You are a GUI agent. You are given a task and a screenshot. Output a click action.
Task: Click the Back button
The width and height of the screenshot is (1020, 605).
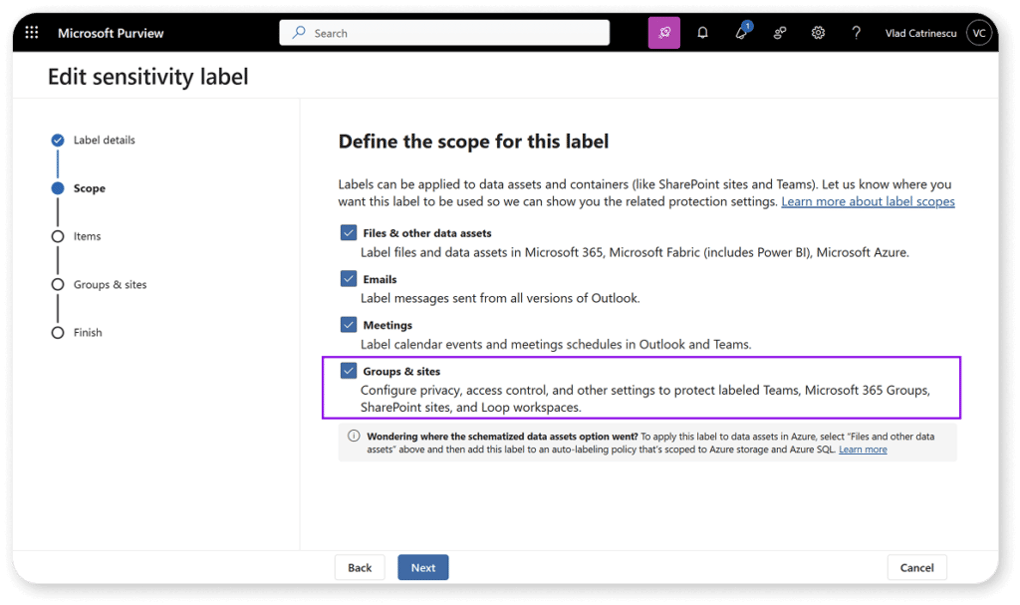pyautogui.click(x=360, y=567)
